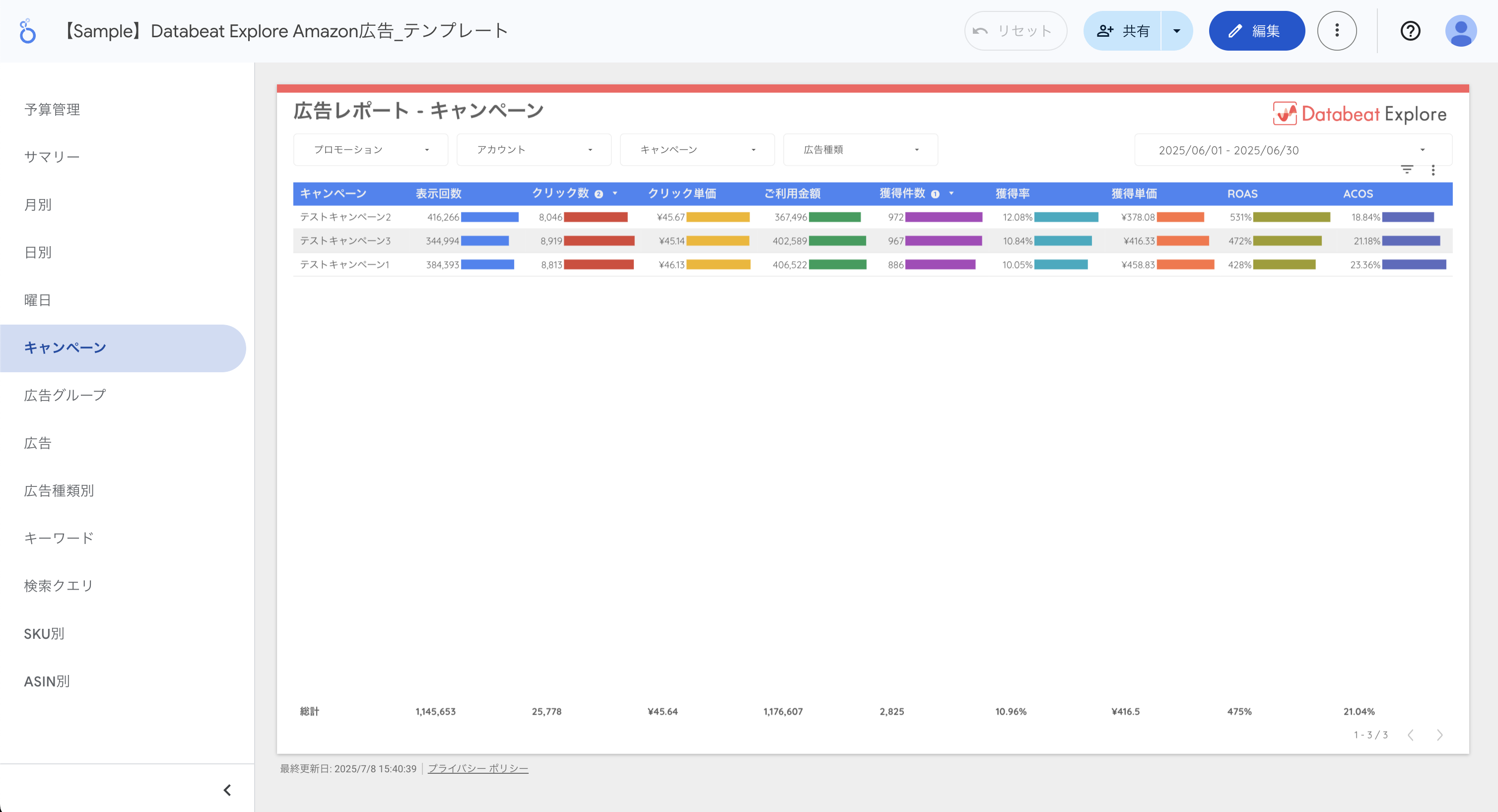This screenshot has height=812, width=1498.
Task: Click the 編集 edit button
Action: pos(1257,31)
